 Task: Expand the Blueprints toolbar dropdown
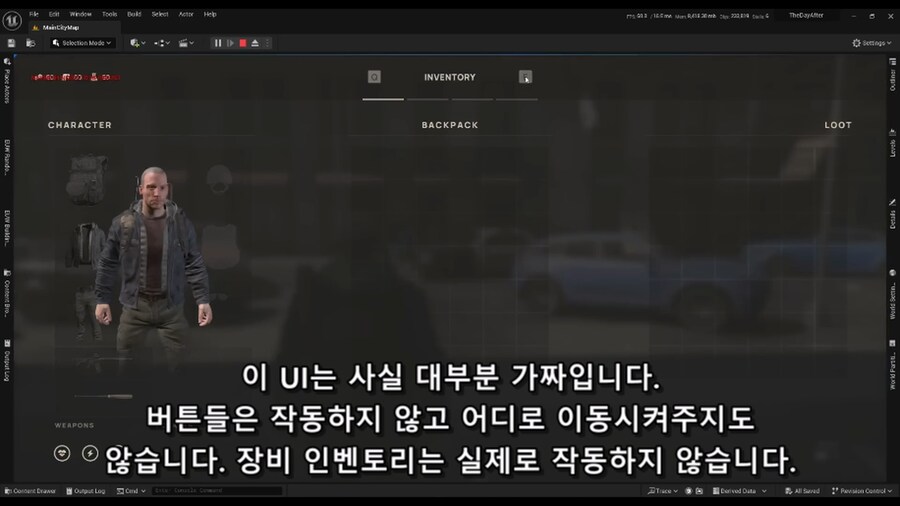(x=162, y=43)
